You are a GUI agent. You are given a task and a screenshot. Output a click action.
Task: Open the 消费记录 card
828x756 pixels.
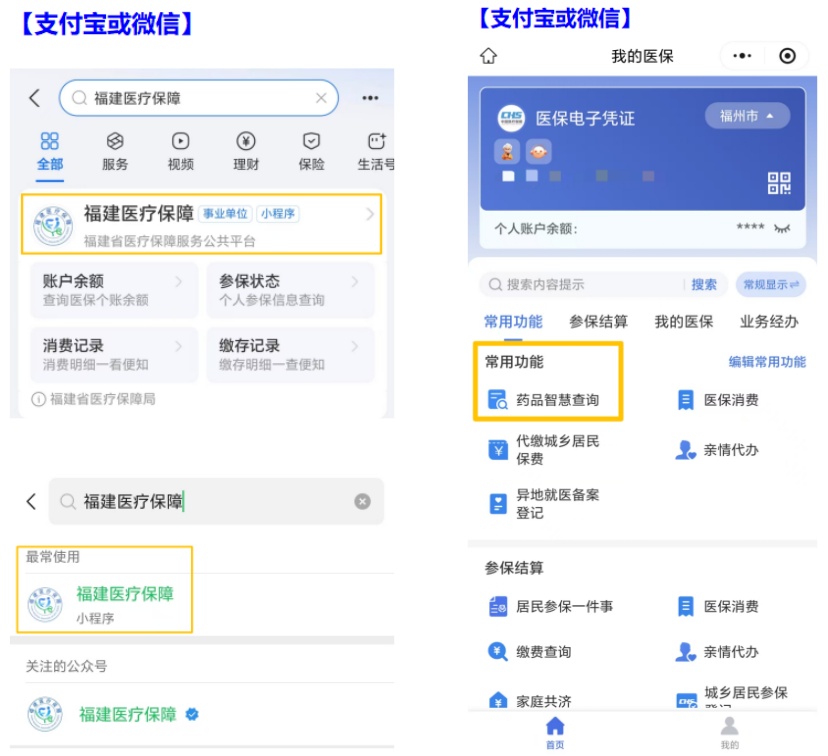114,354
